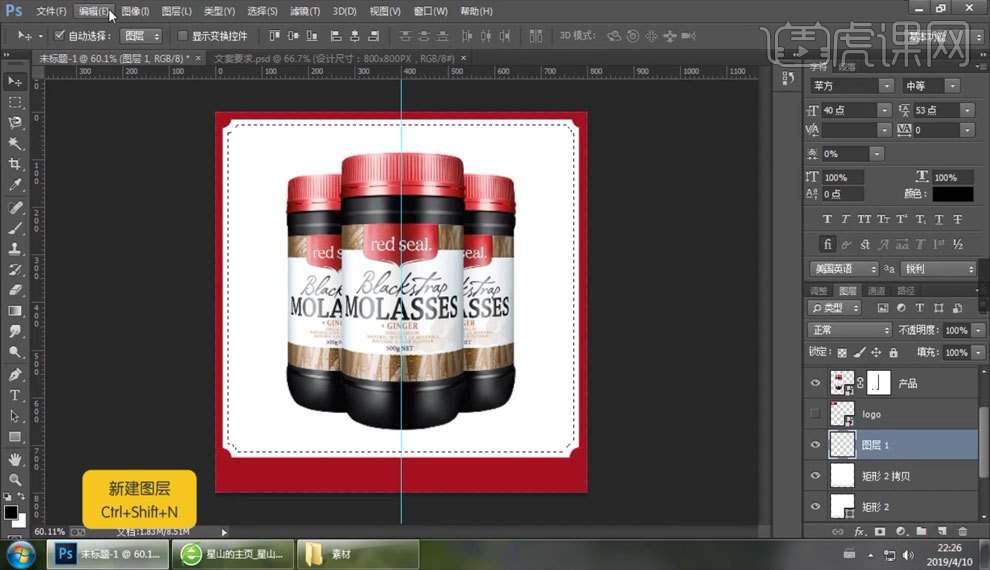Switch to the 通道 channels tab
Viewport: 990px width, 570px height.
click(876, 290)
